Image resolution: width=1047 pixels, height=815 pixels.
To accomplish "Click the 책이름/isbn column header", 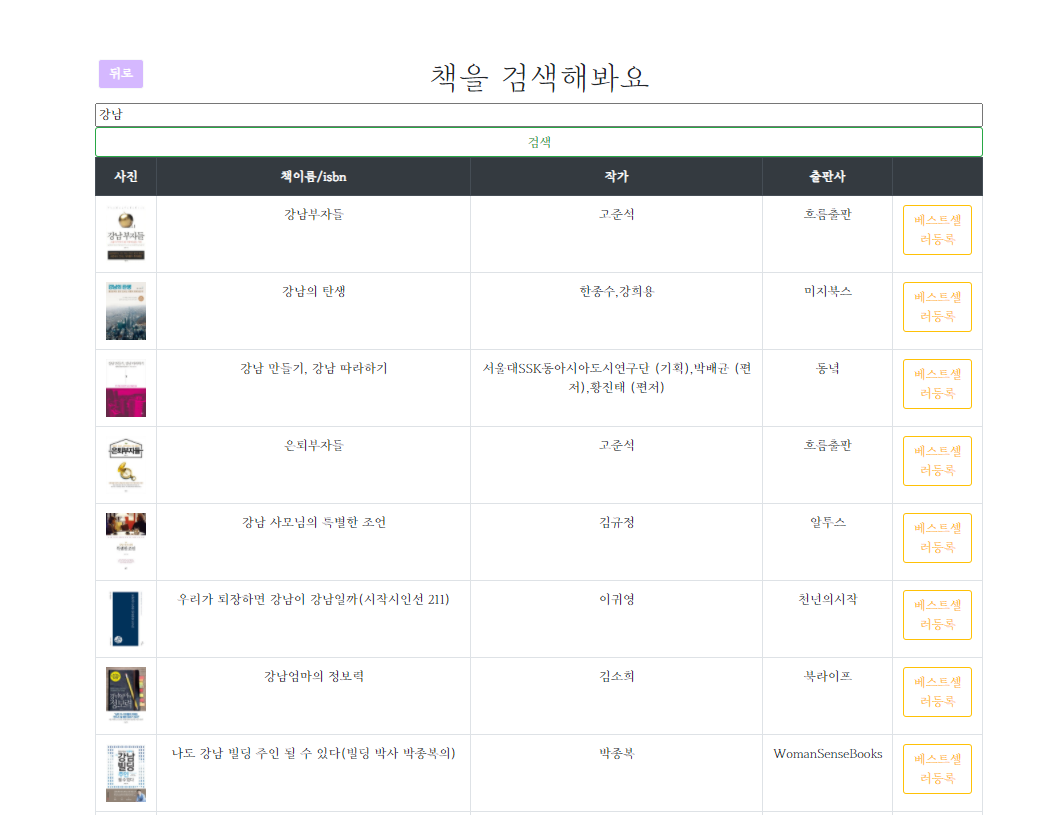I will [x=313, y=177].
